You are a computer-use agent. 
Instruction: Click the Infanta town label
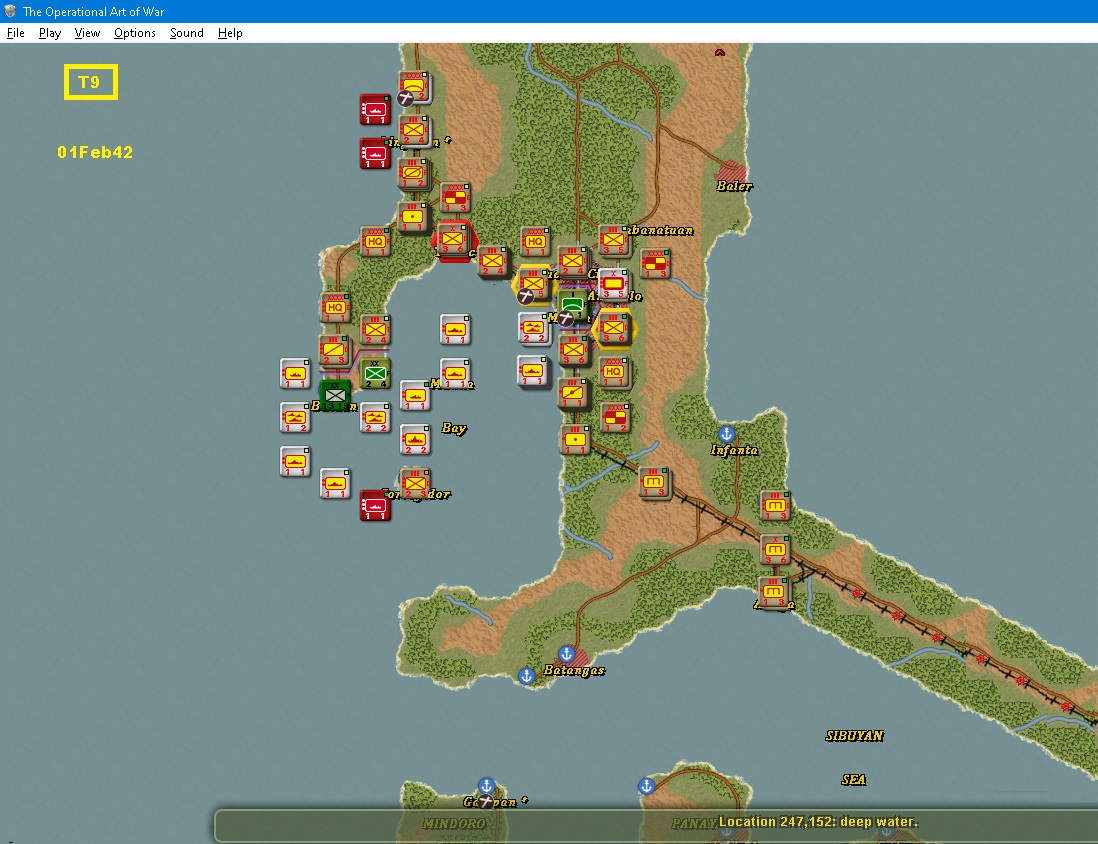[734, 450]
